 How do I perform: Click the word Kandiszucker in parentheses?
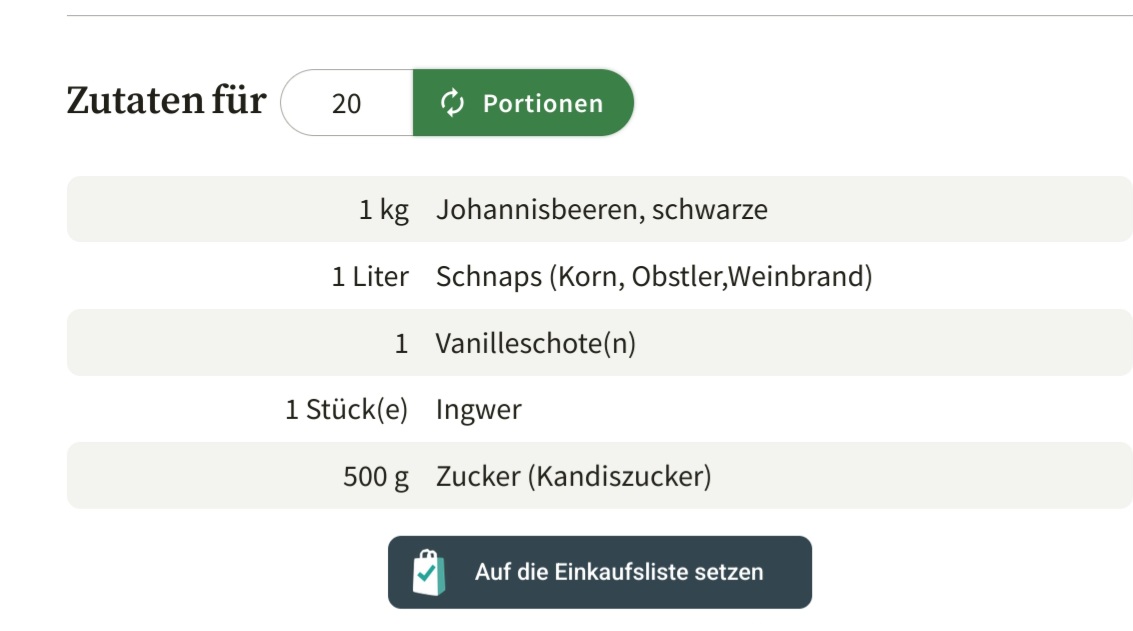point(619,477)
